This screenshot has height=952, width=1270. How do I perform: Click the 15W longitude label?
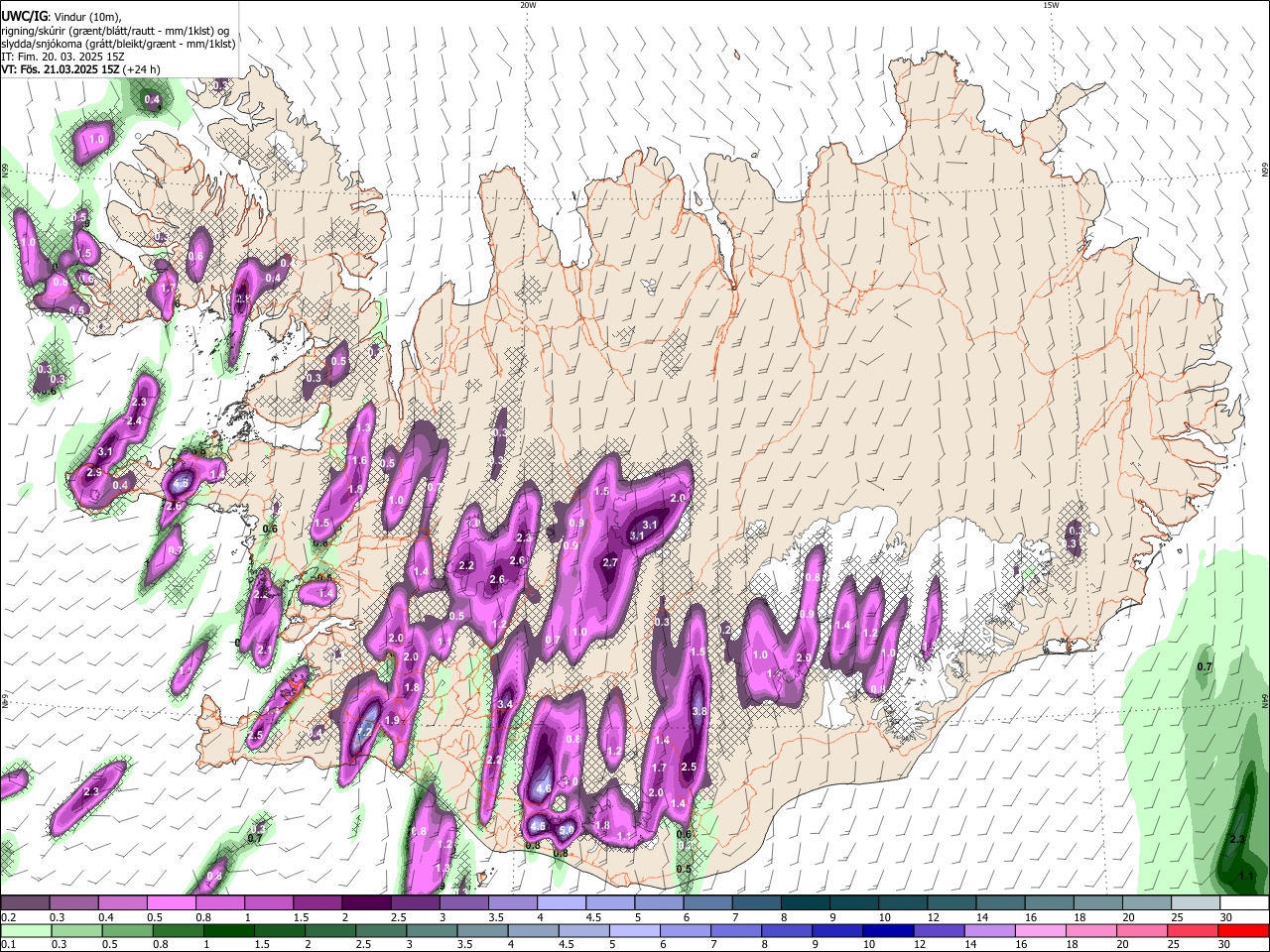(x=1051, y=5)
